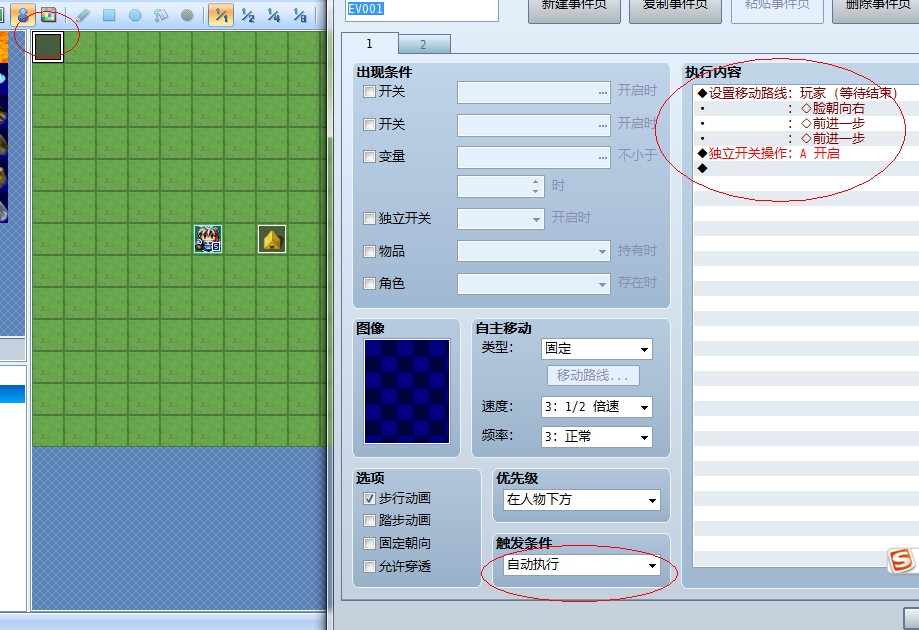Open the 优先级 dropdown showing 在人物下方
Viewport: 919px width, 630px height.
(x=581, y=500)
